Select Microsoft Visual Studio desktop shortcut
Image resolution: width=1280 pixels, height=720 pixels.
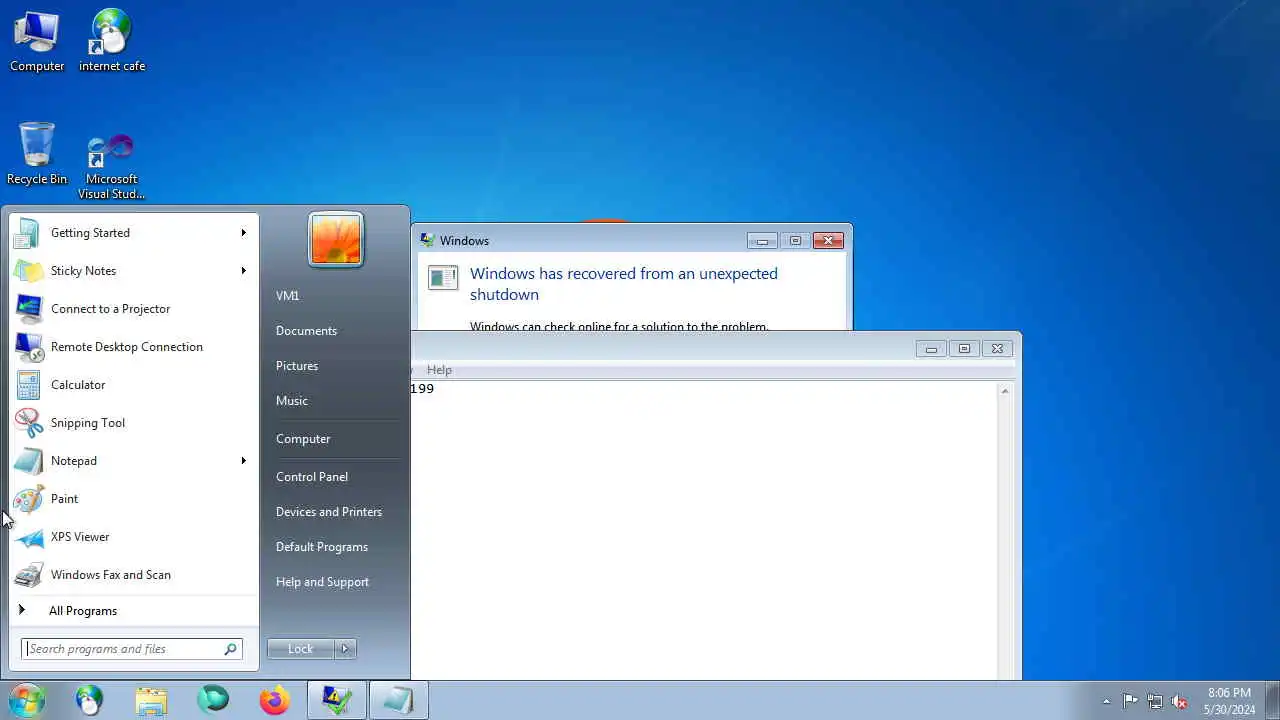click(111, 166)
